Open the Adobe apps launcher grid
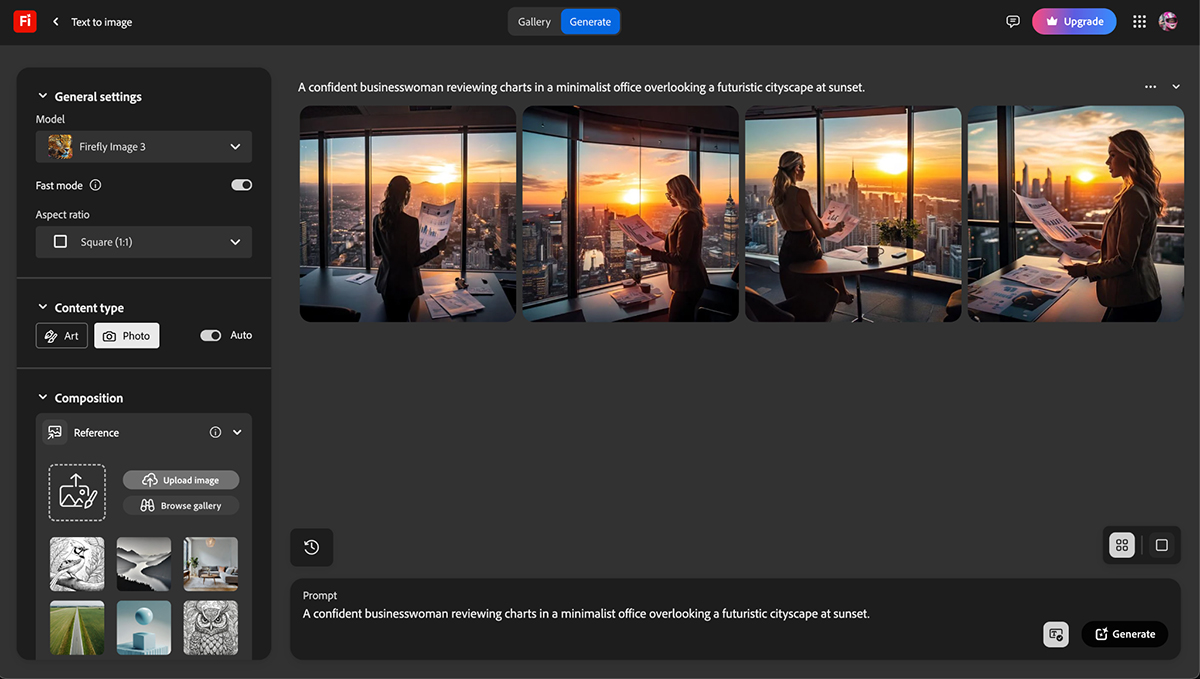The image size is (1200, 679). click(x=1139, y=21)
